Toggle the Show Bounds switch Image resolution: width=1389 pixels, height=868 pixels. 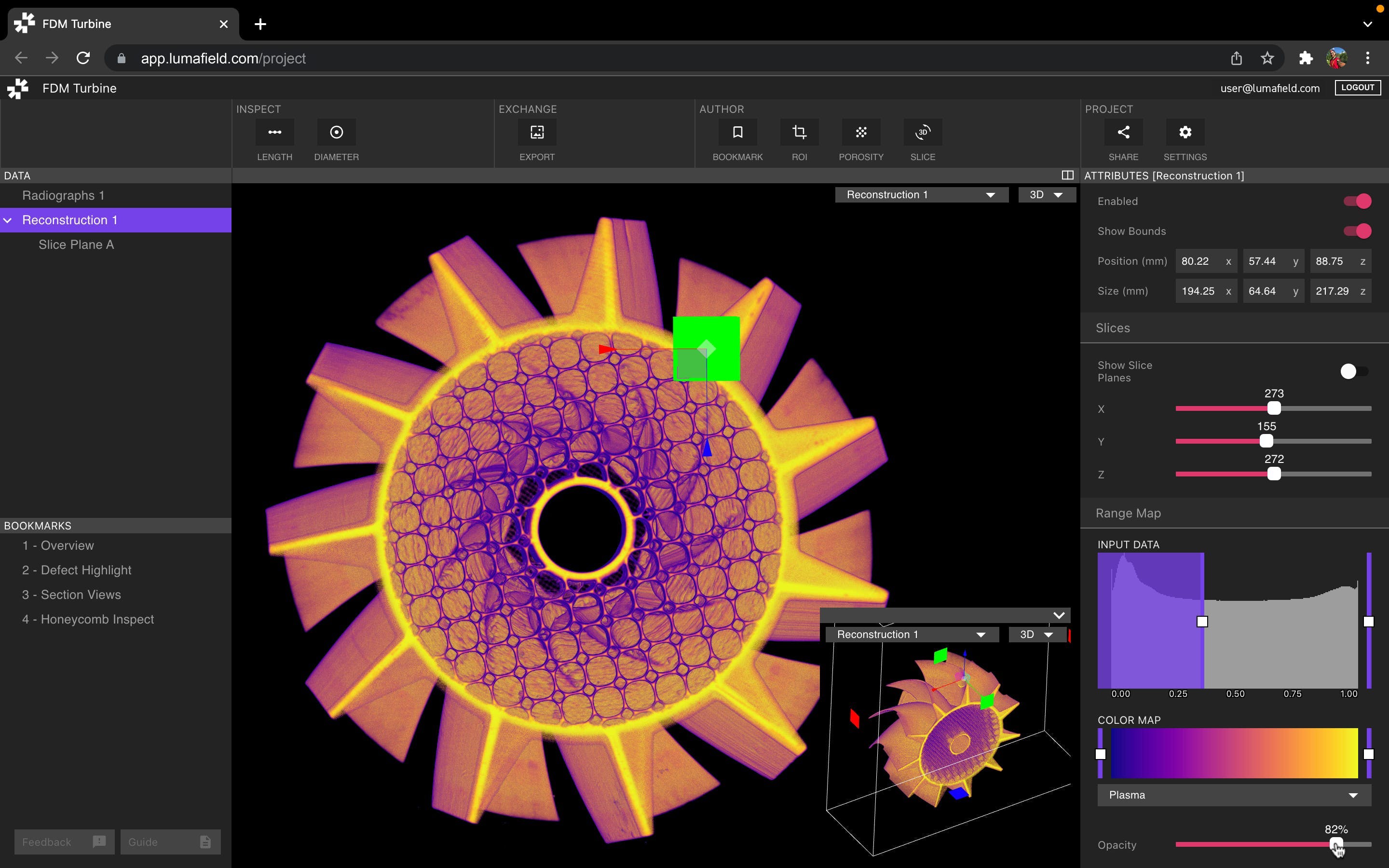1358,231
